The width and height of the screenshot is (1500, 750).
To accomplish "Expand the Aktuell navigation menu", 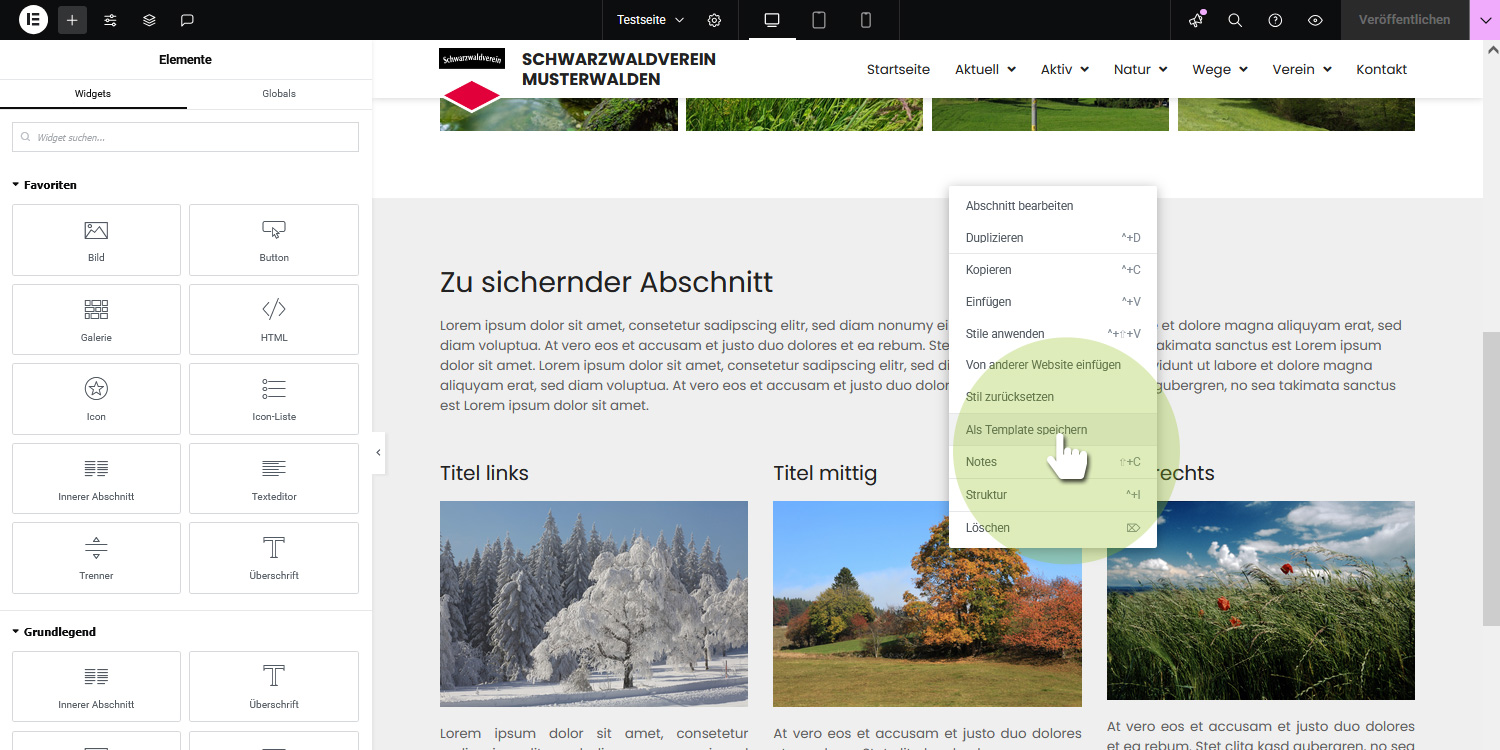I will point(985,69).
